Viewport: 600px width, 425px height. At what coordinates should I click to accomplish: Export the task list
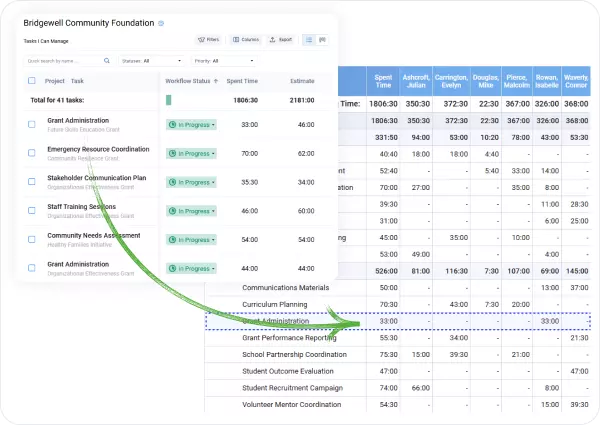pyautogui.click(x=281, y=39)
